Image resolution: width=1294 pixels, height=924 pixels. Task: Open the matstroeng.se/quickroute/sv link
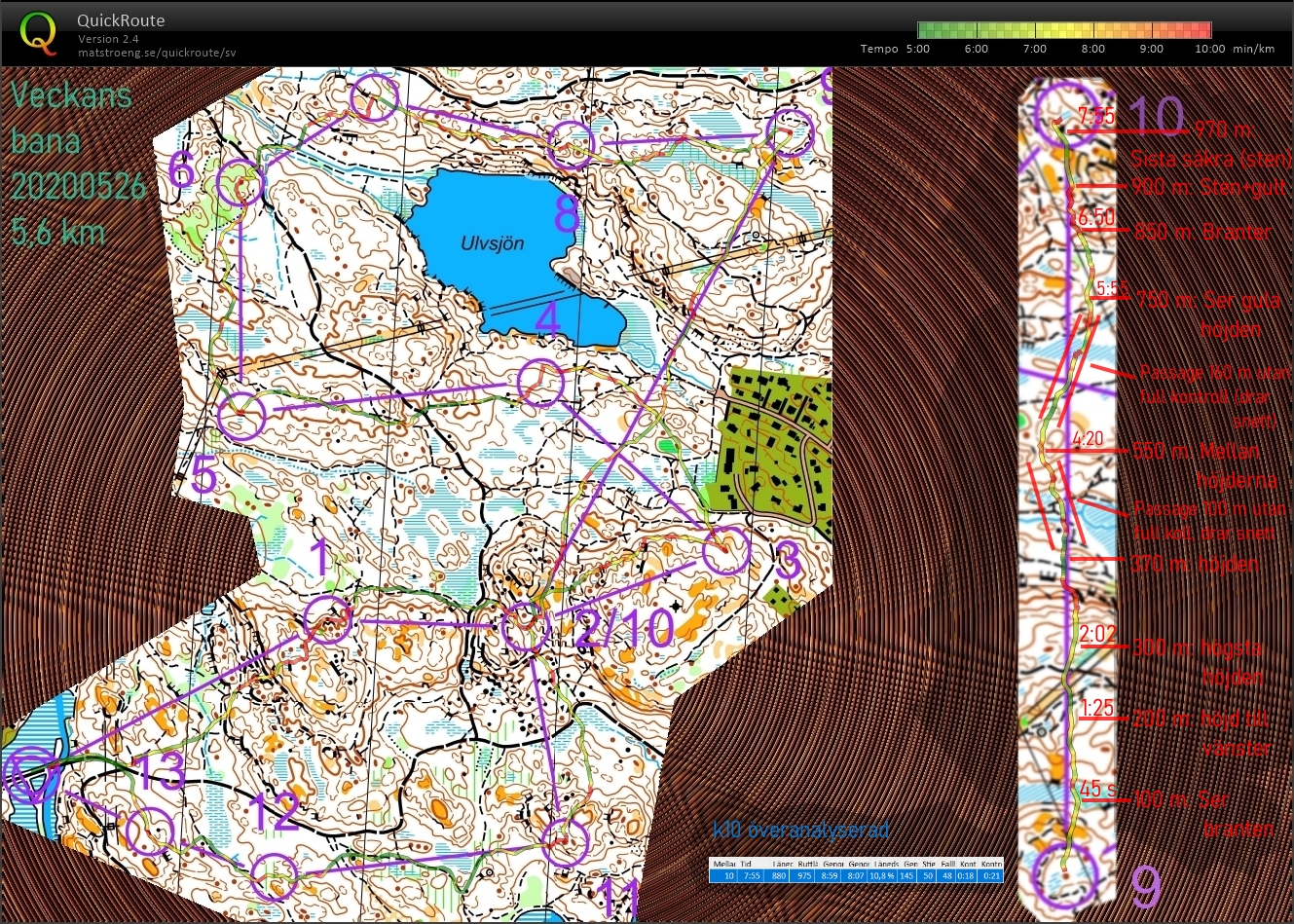pos(157,53)
